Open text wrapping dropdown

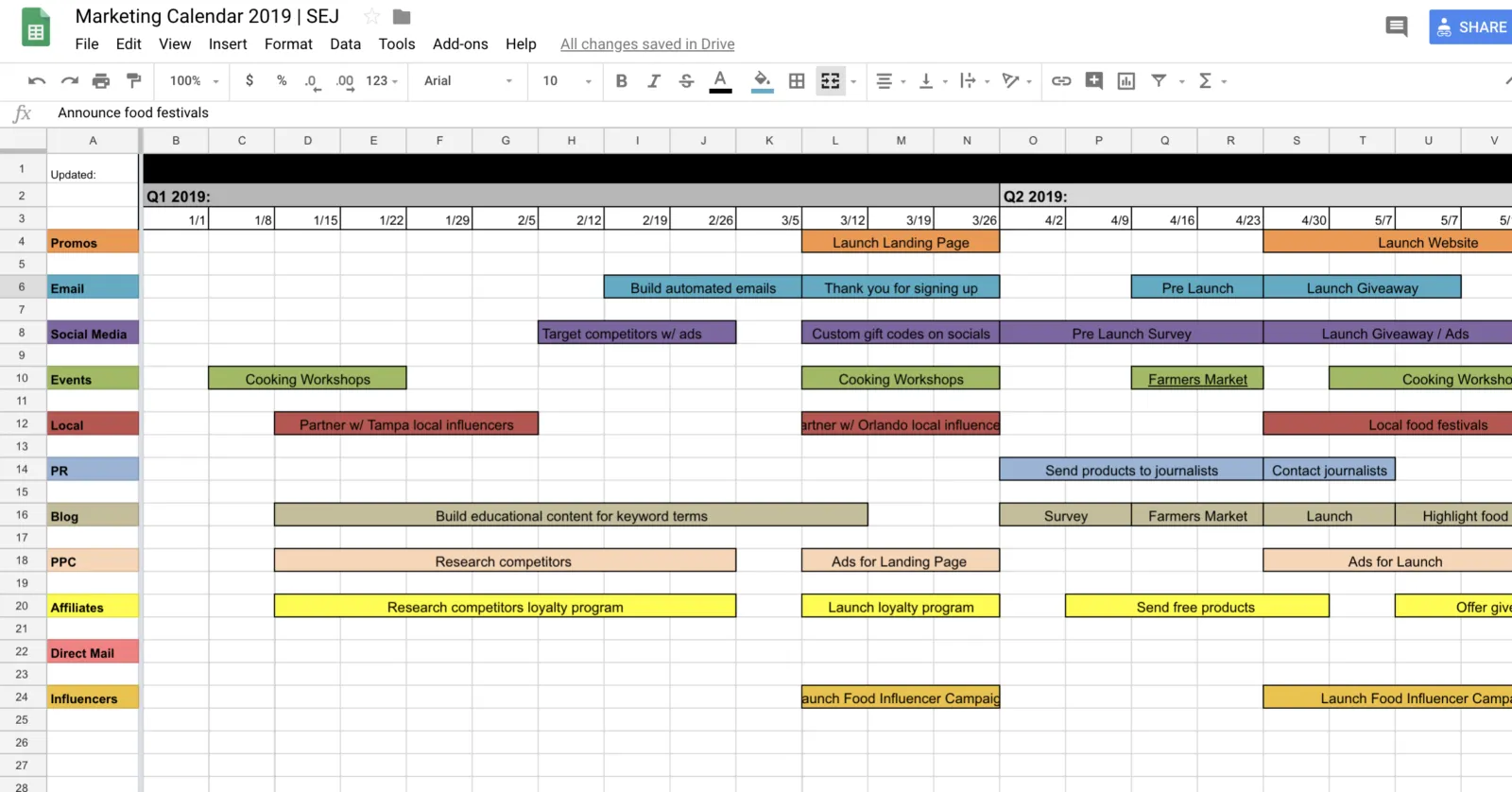974,81
